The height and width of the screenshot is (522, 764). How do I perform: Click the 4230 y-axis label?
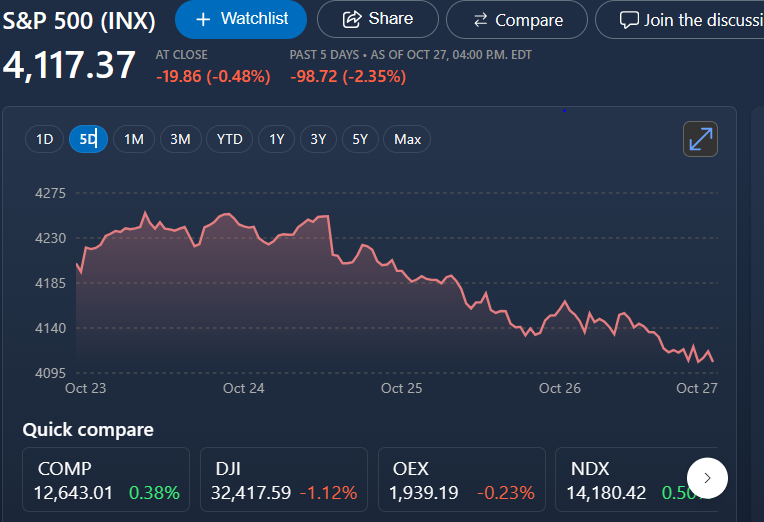(x=50, y=238)
